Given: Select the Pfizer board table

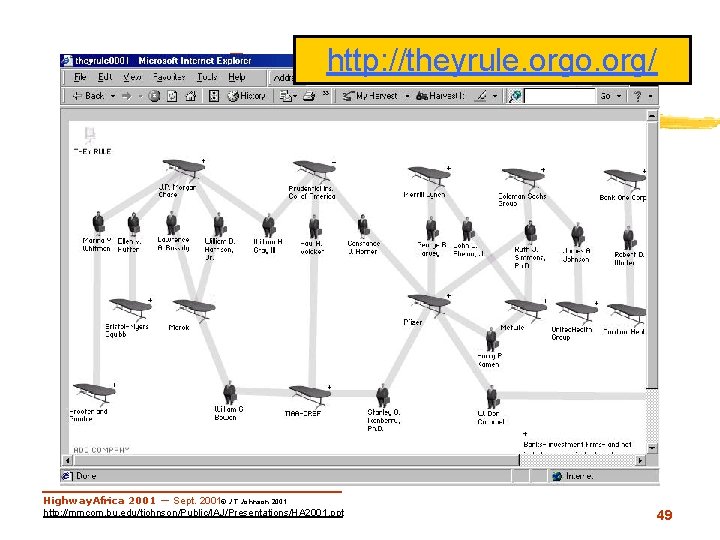Looking at the screenshot, I should tap(429, 304).
